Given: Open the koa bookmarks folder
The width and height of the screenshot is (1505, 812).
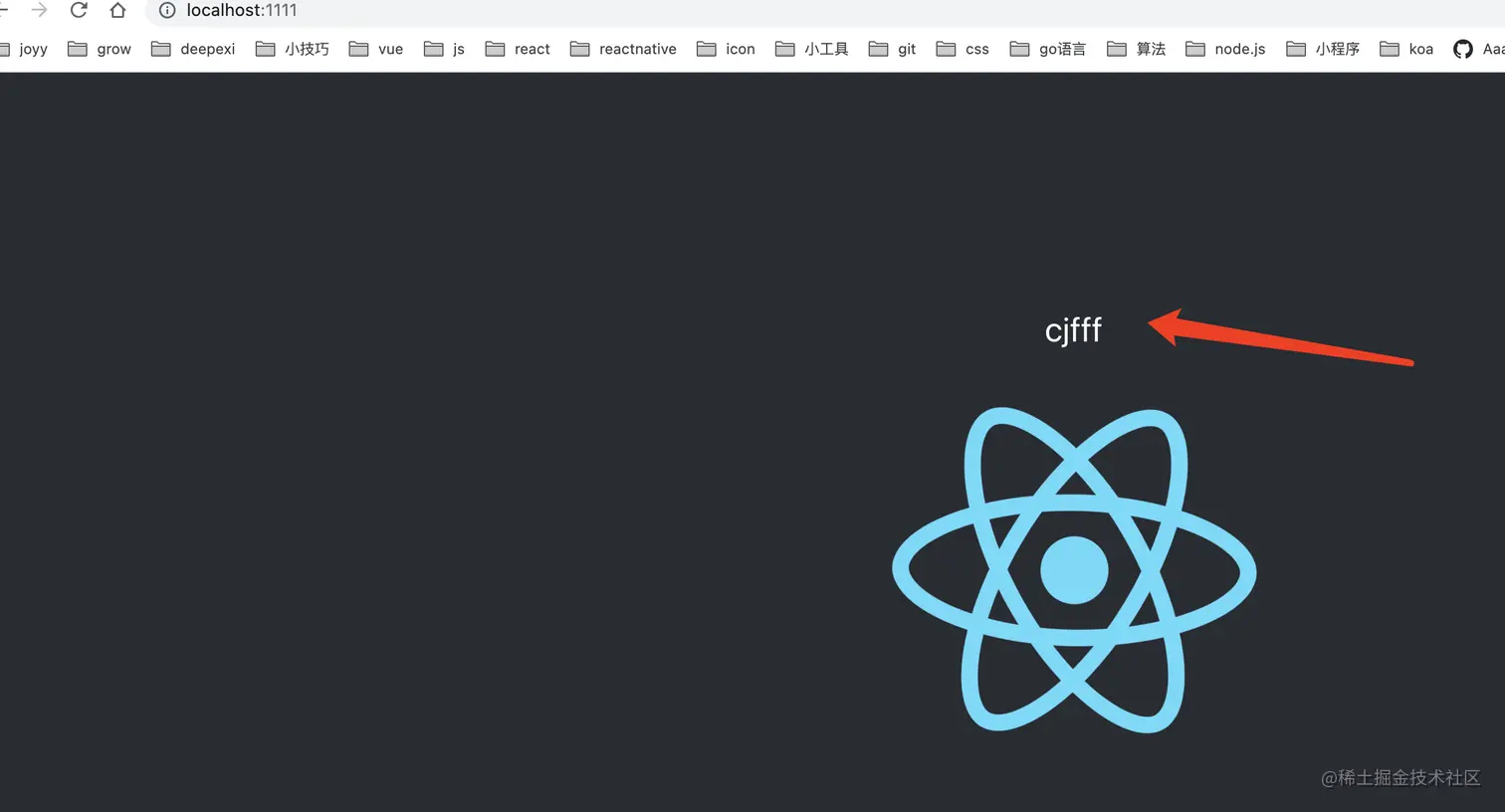Looking at the screenshot, I should 1406,49.
